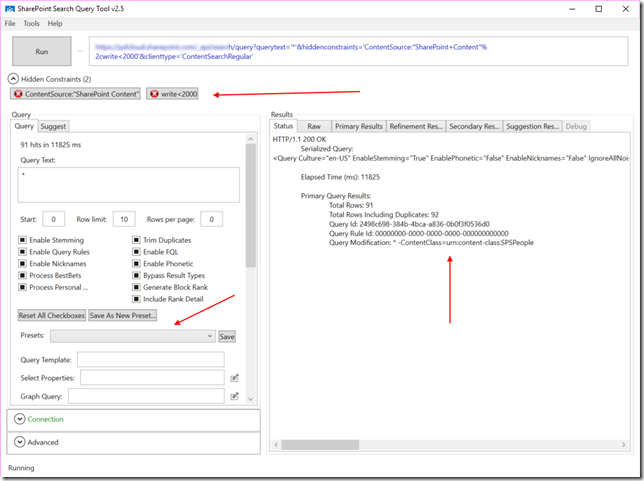This screenshot has height=481, width=644.
Task: Click results scroll left arrow
Action: (x=276, y=444)
